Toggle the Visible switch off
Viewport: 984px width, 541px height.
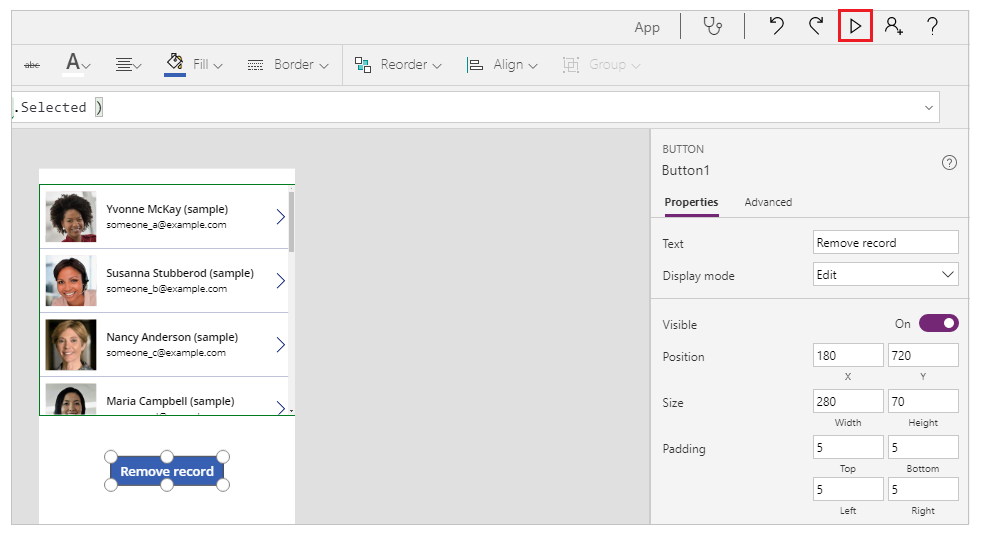click(938, 323)
